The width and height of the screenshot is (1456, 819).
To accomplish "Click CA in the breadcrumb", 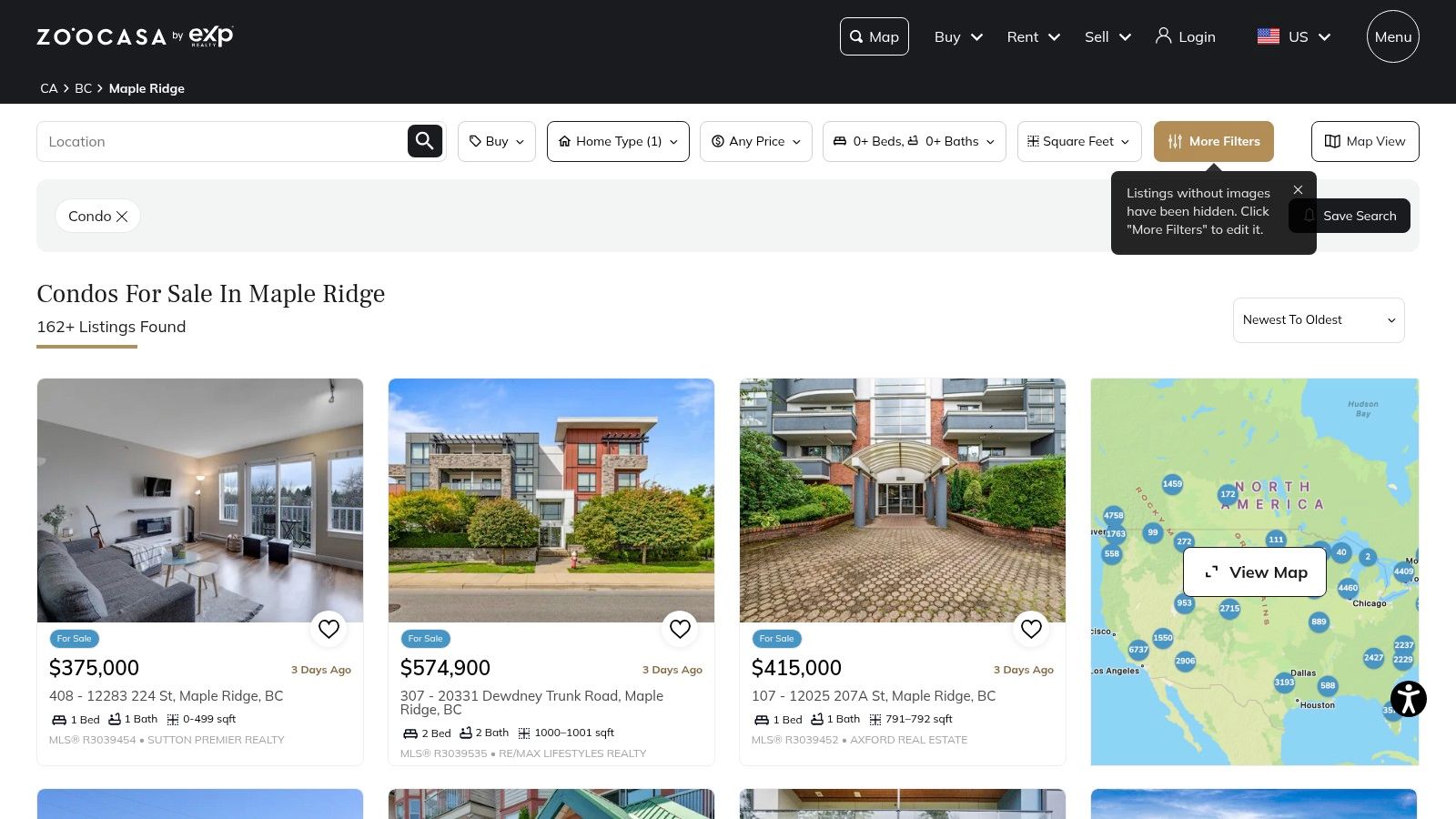I will point(48,88).
